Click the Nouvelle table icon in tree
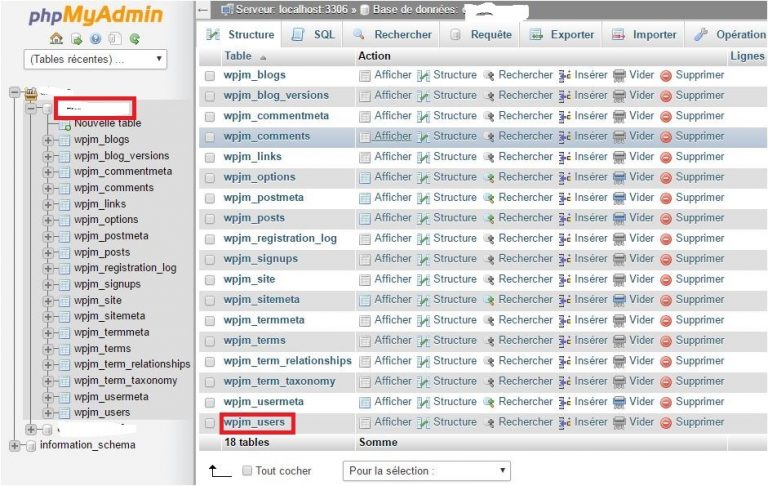Screen dimensions: 768x486 click(65, 125)
